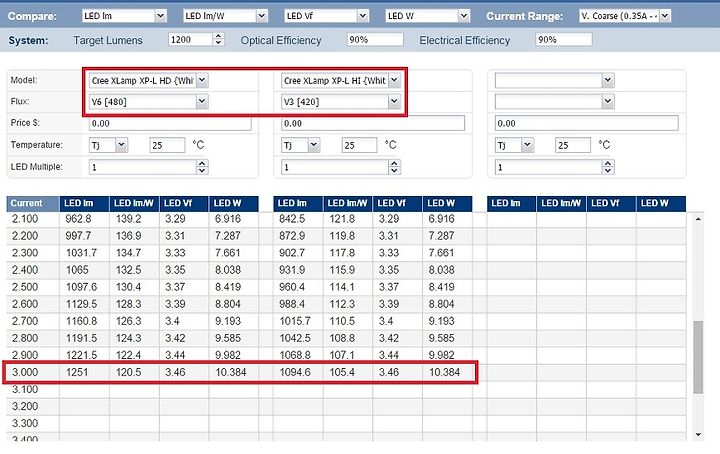720x454 pixels.
Task: Edit temperature value 25 for third LED
Action: 573,146
